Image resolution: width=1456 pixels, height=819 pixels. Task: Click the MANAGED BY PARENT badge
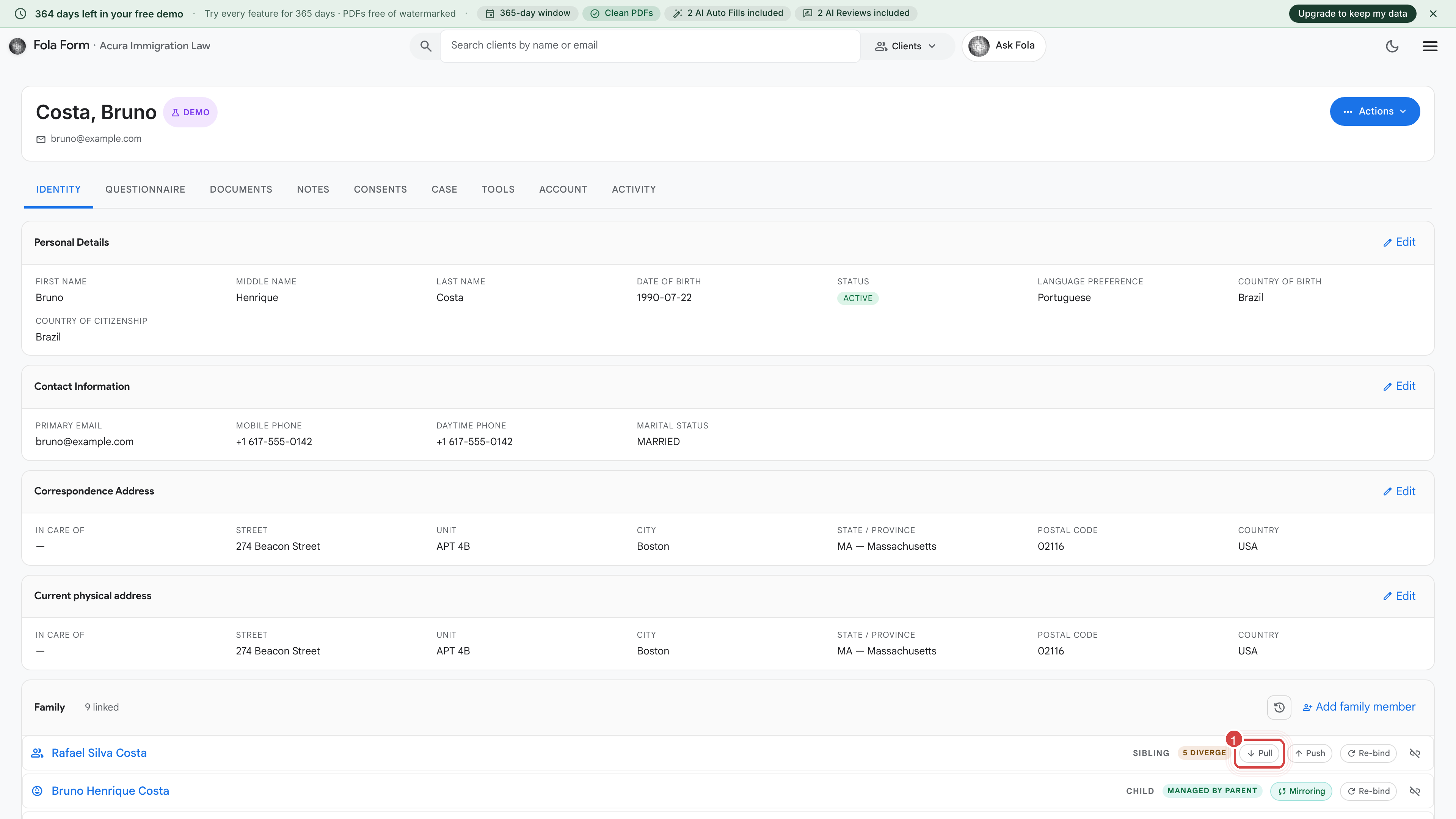click(1212, 791)
